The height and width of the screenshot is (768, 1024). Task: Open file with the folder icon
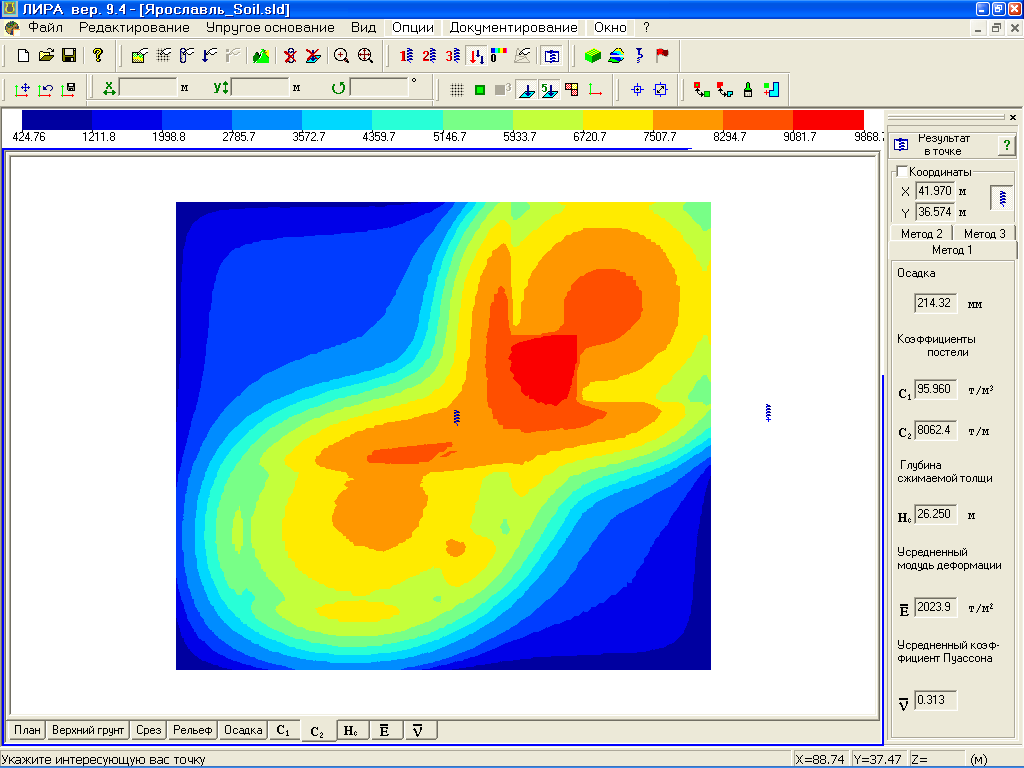46,55
